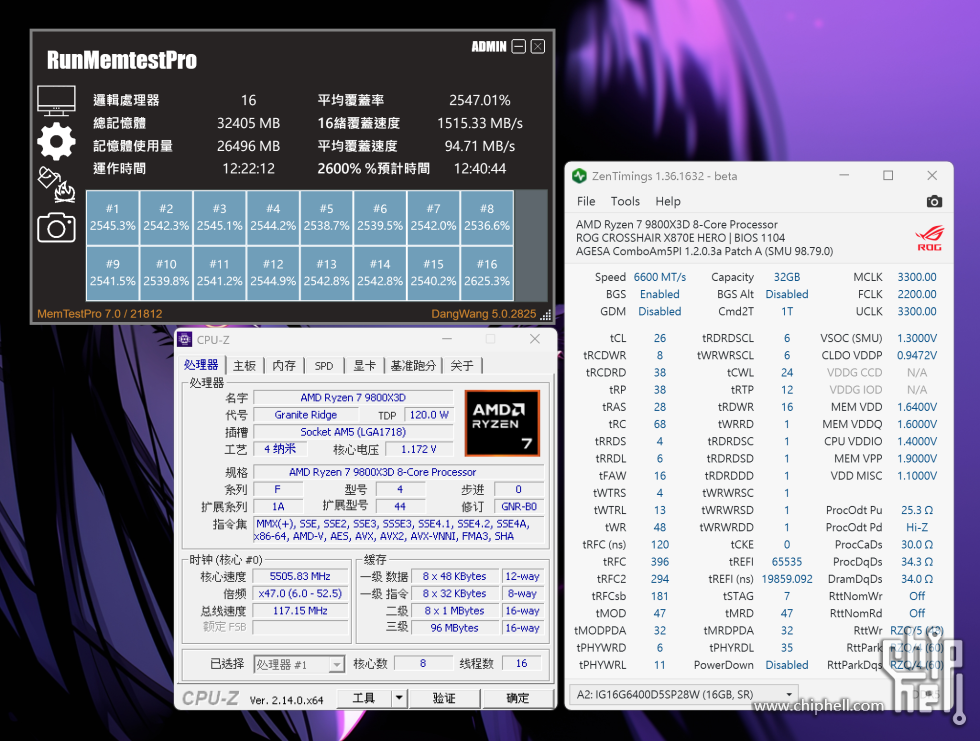The height and width of the screenshot is (741, 980).
Task: Click the multiplier value 'x47.0 (6.0 - 52.5)'
Action: (x=301, y=594)
